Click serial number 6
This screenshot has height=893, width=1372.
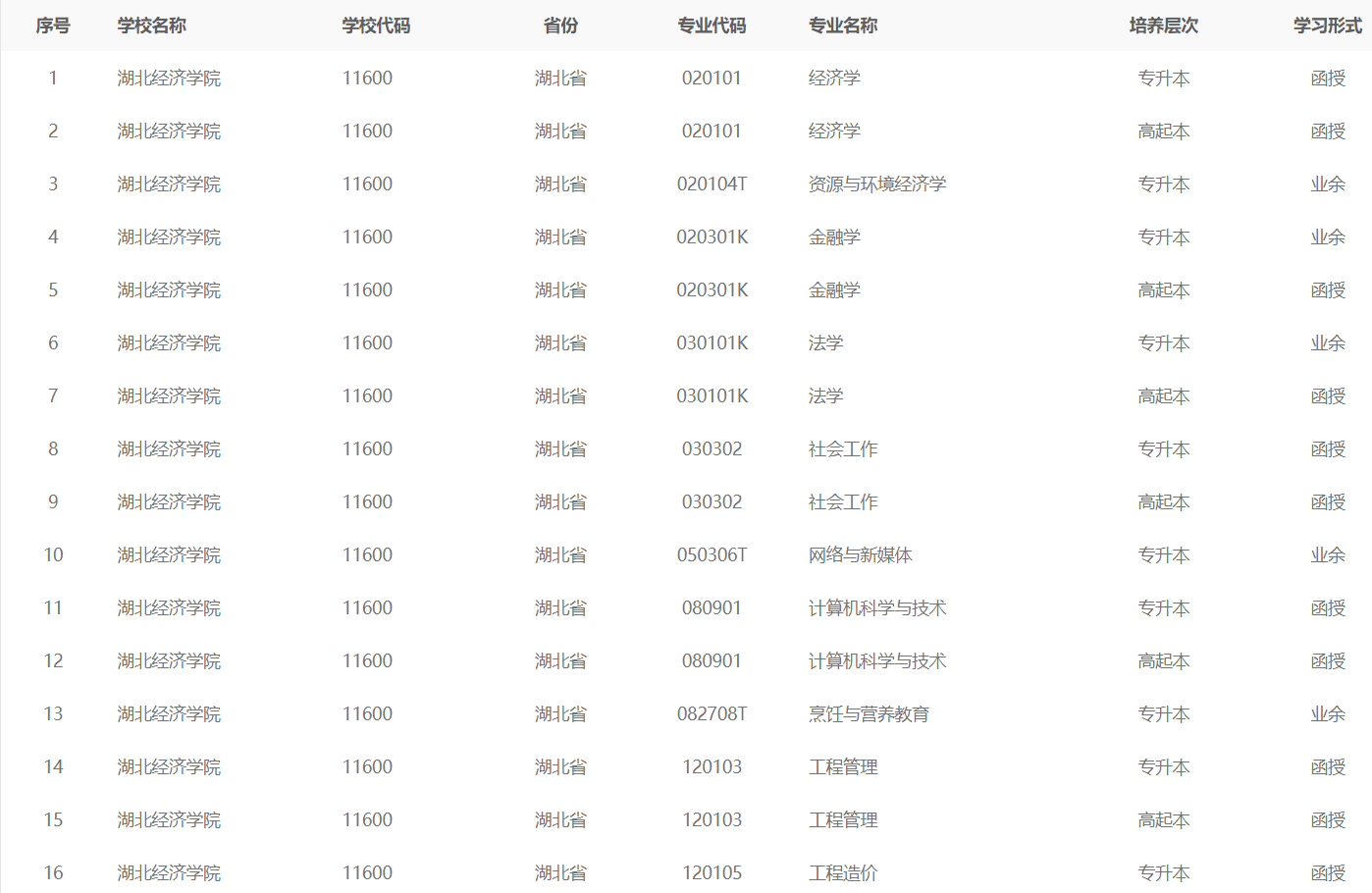[53, 343]
